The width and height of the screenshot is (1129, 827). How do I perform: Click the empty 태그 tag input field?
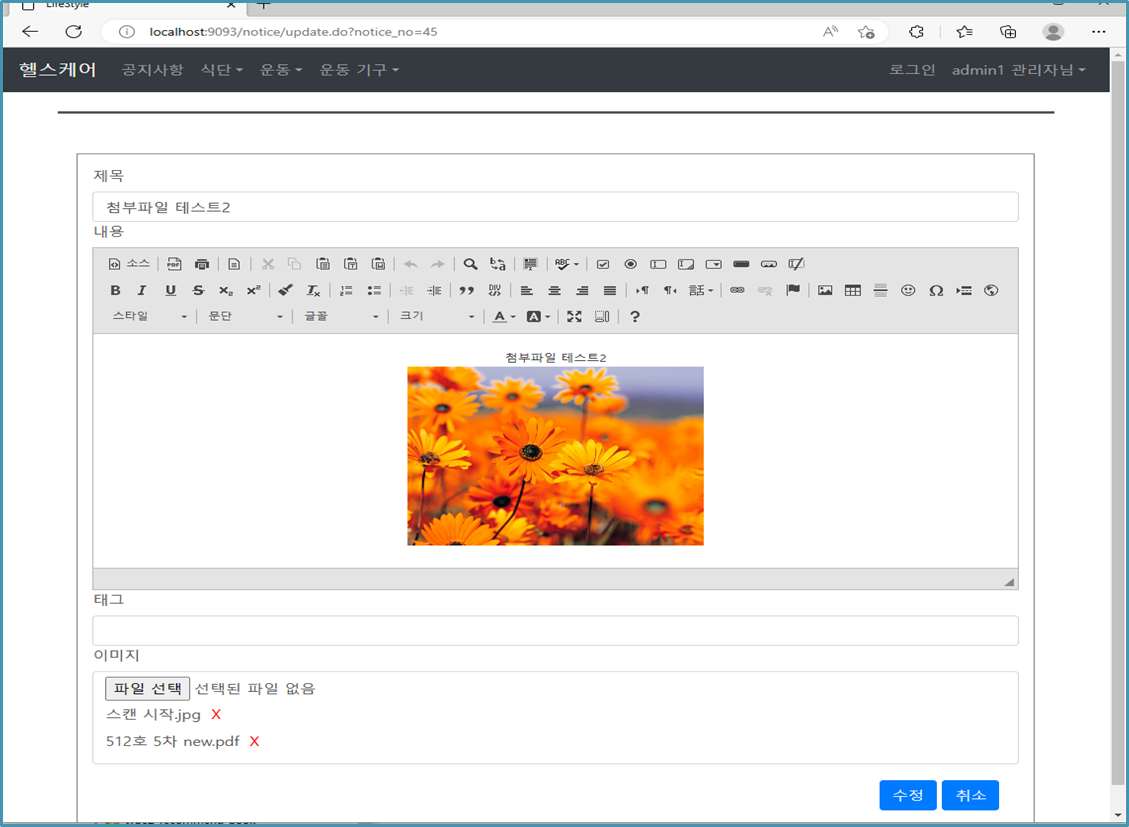click(x=555, y=631)
